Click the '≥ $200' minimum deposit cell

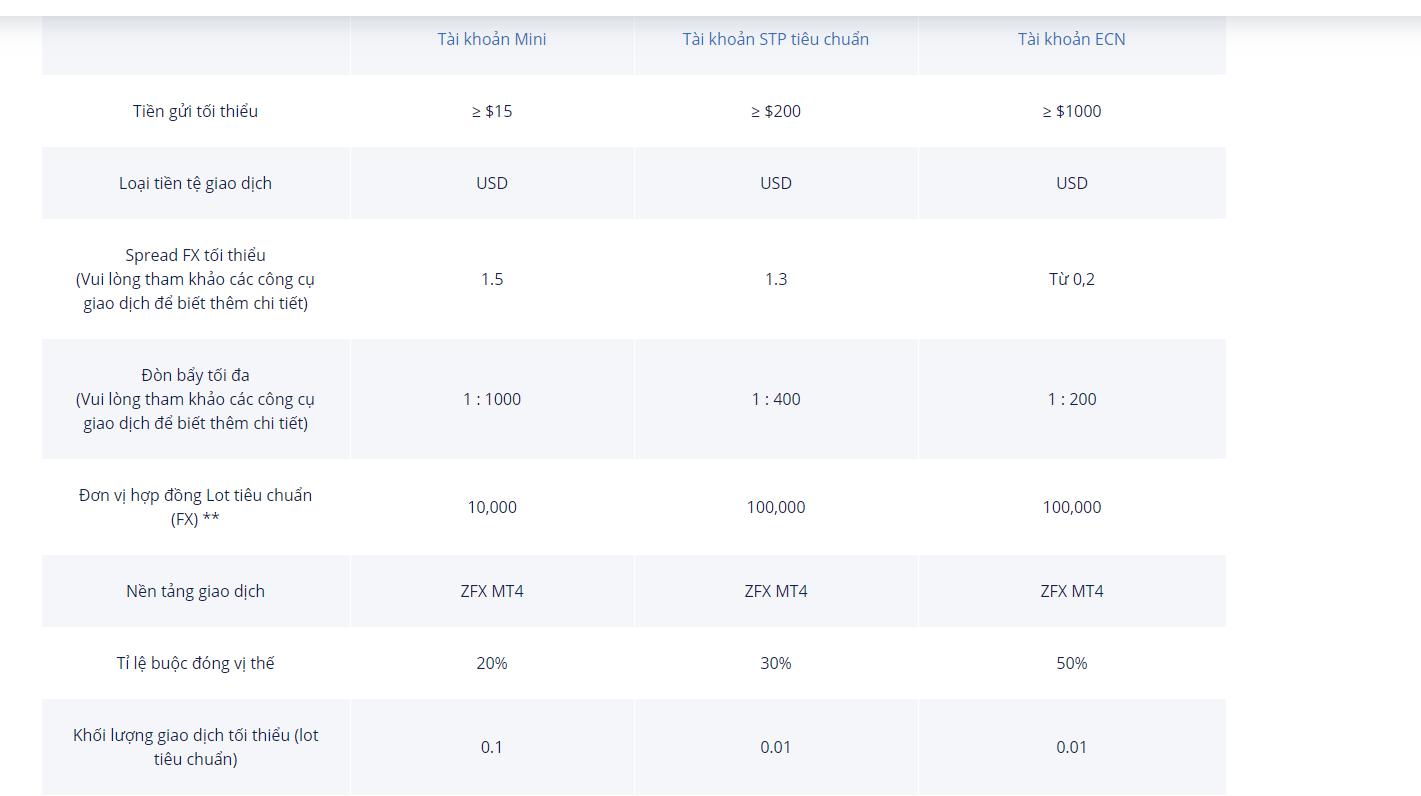pos(776,111)
